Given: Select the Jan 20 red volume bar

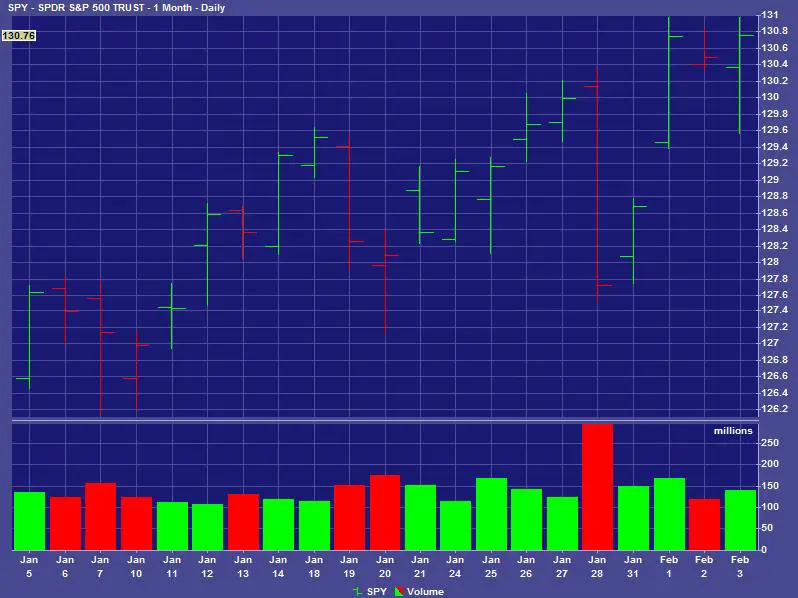Looking at the screenshot, I should click(385, 512).
